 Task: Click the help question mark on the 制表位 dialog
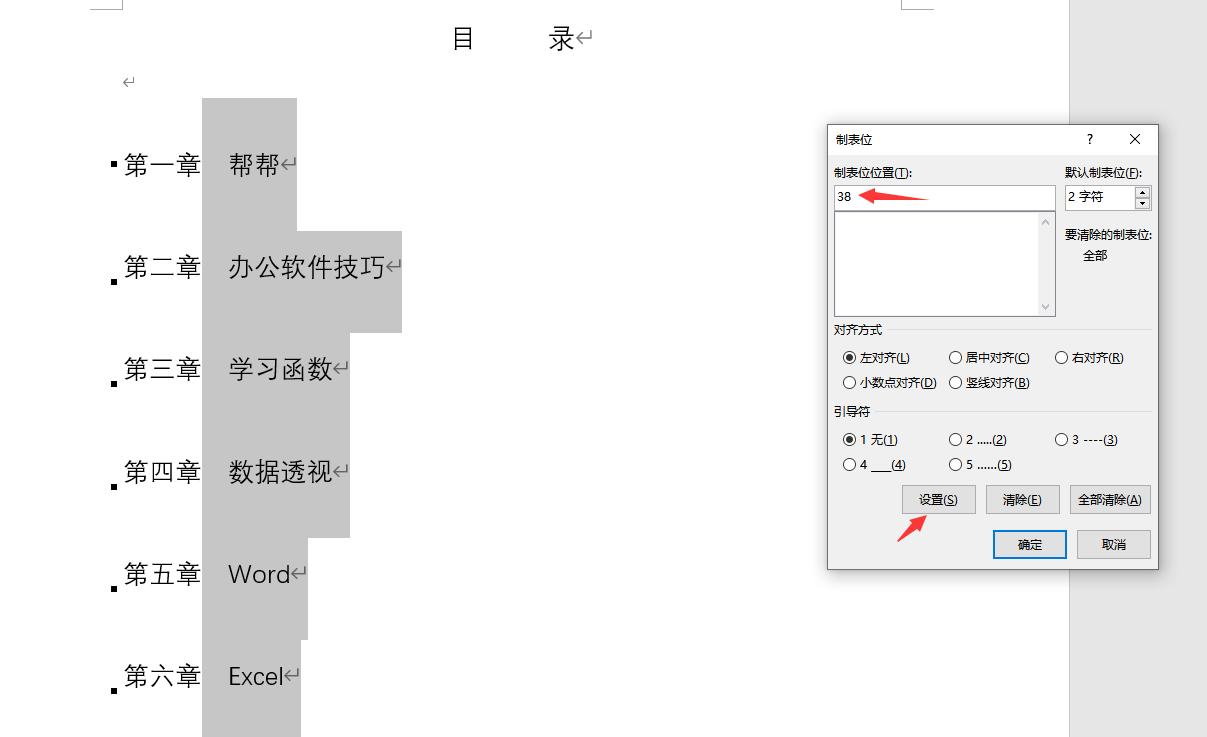[1089, 139]
